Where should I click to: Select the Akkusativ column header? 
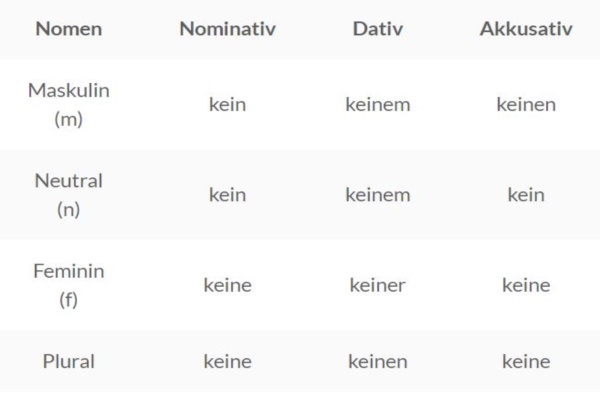coord(526,29)
